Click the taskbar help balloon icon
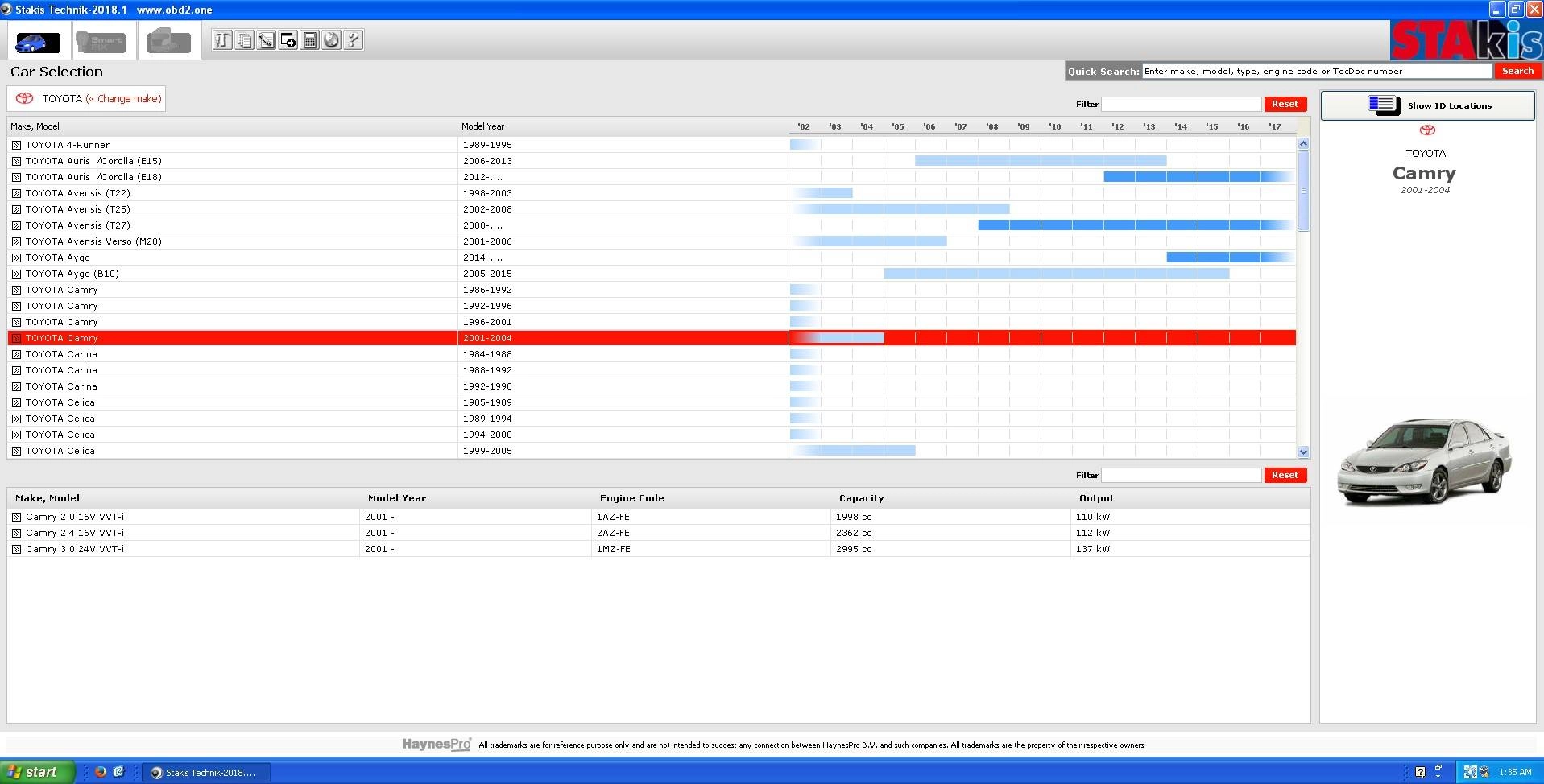The width and height of the screenshot is (1544, 784). (1420, 772)
